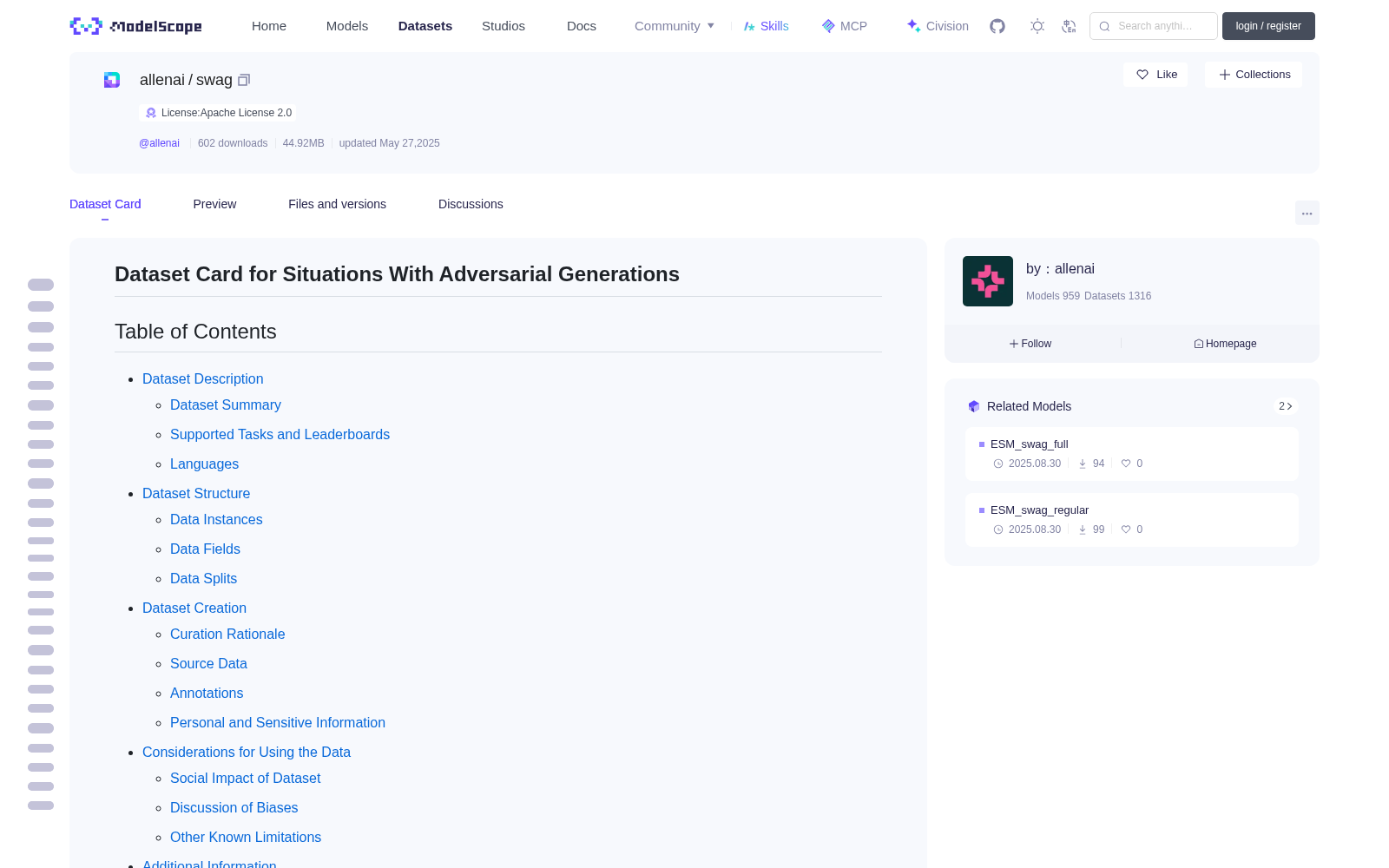Screen dimensions: 1389x868
Task: Open the Curation Rationale link
Action: [227, 634]
